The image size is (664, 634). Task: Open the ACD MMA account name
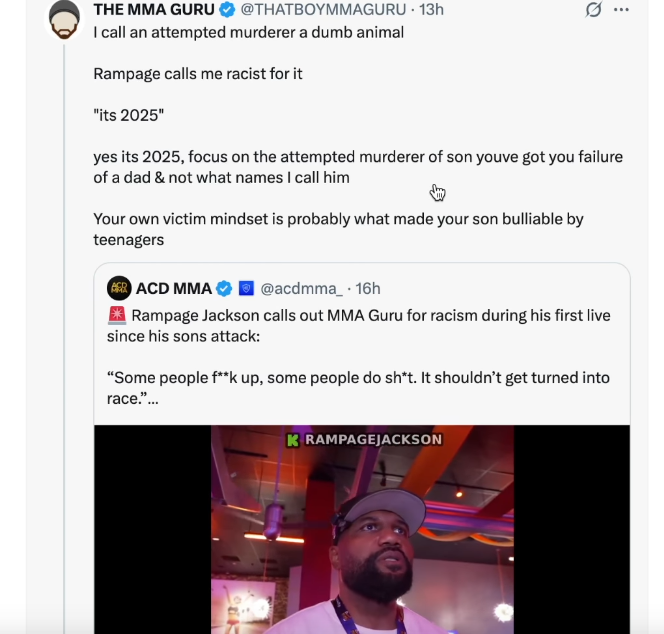173,289
